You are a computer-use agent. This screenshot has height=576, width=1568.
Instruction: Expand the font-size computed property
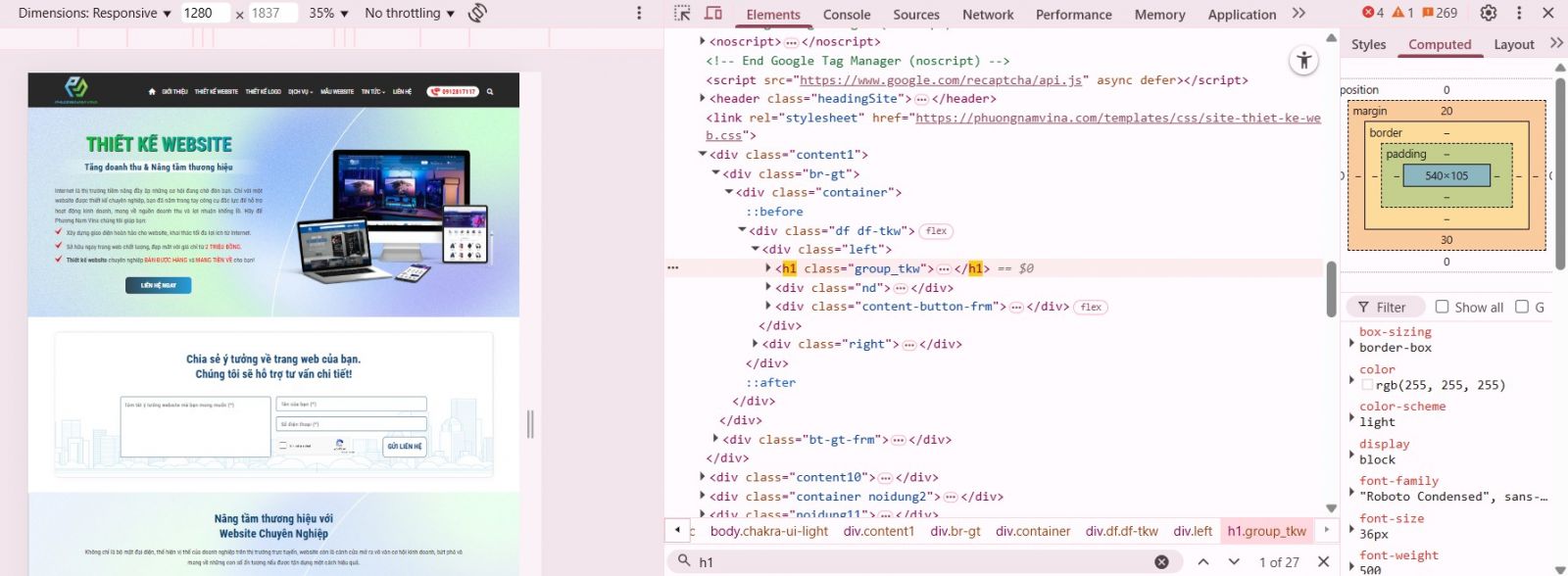pyautogui.click(x=1351, y=528)
